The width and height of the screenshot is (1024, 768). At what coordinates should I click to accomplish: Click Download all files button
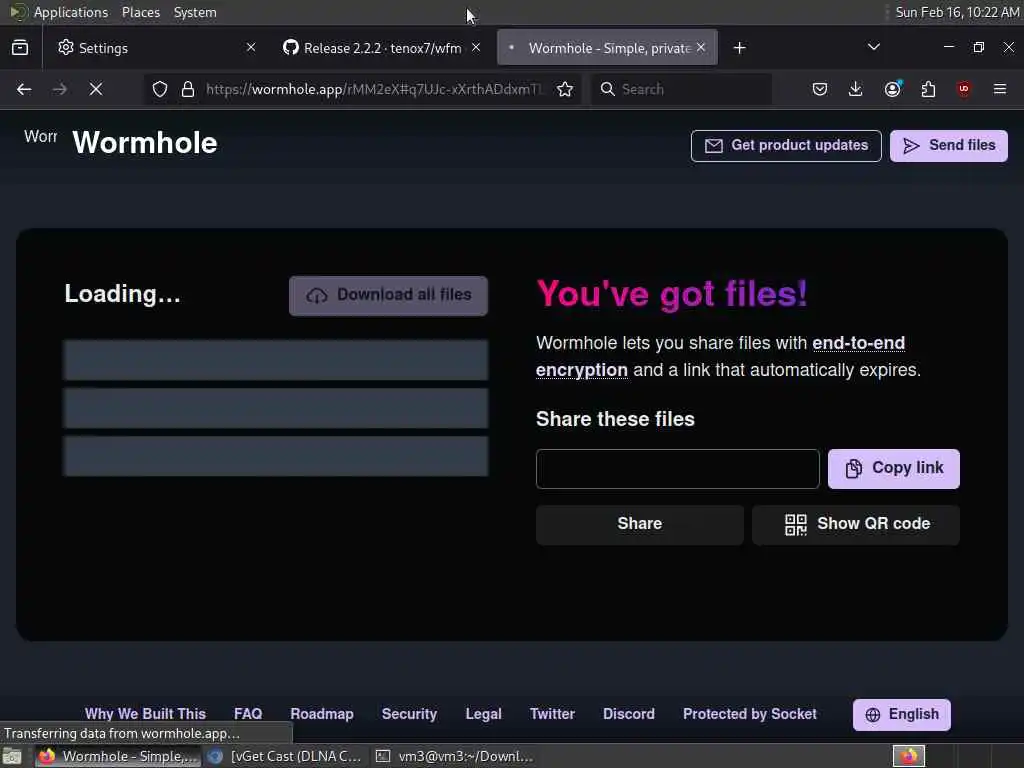(x=389, y=296)
